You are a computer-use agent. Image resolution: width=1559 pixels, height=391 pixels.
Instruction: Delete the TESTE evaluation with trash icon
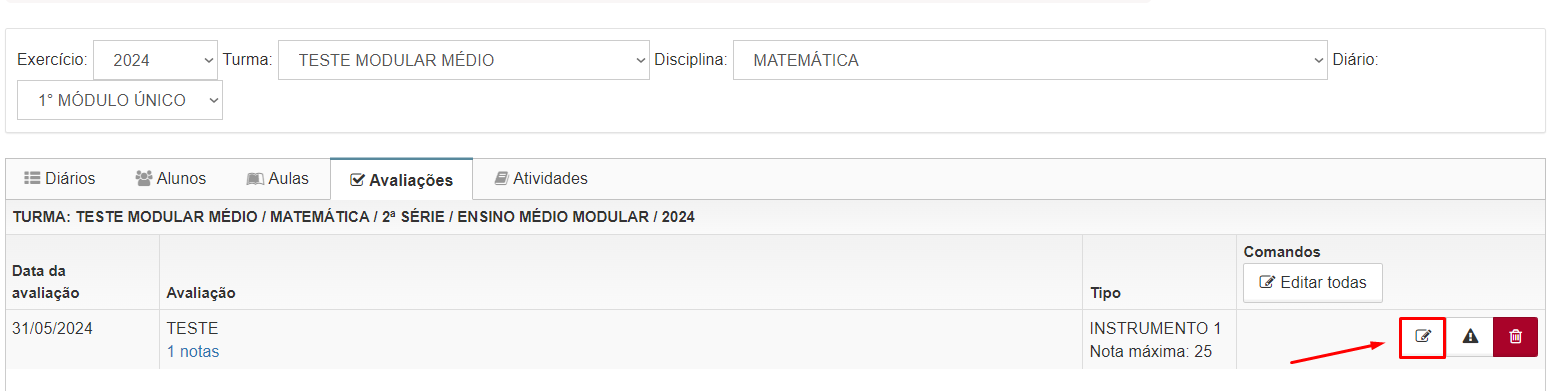tap(1515, 337)
